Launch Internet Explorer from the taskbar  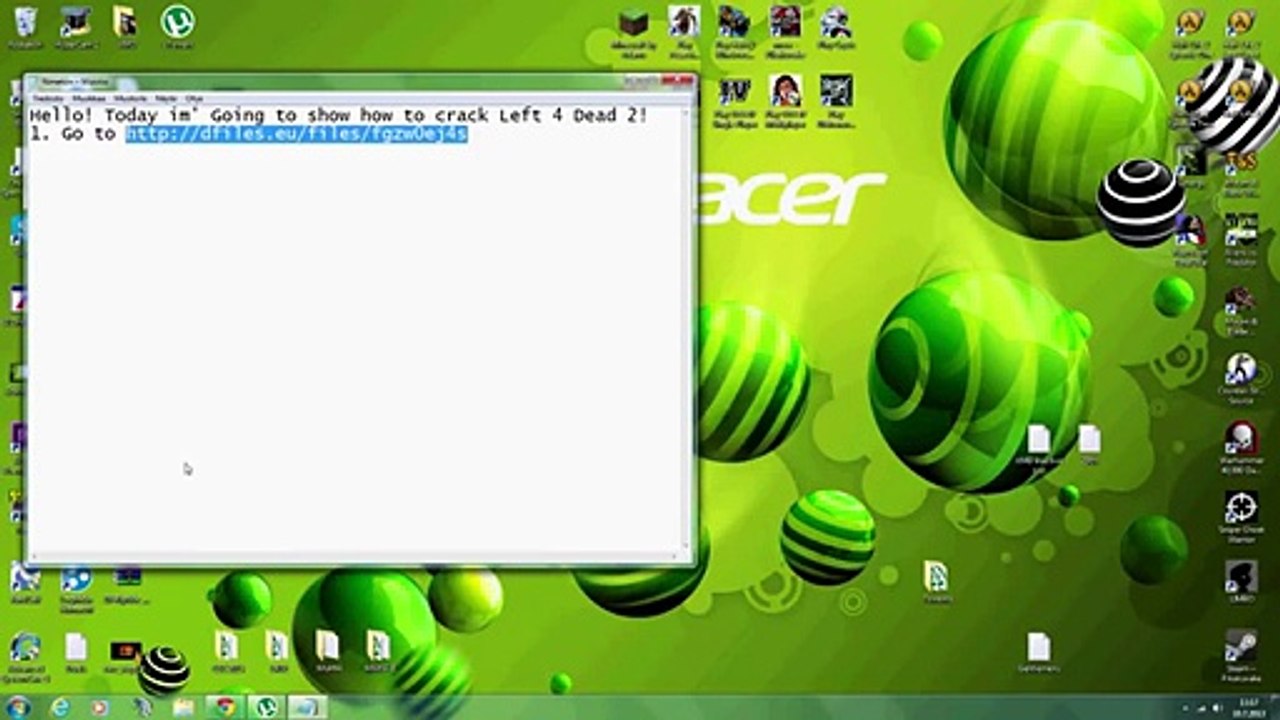click(60, 707)
